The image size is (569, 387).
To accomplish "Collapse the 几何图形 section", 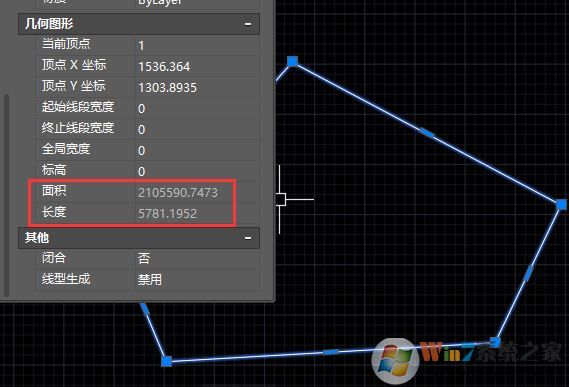I will point(248,24).
